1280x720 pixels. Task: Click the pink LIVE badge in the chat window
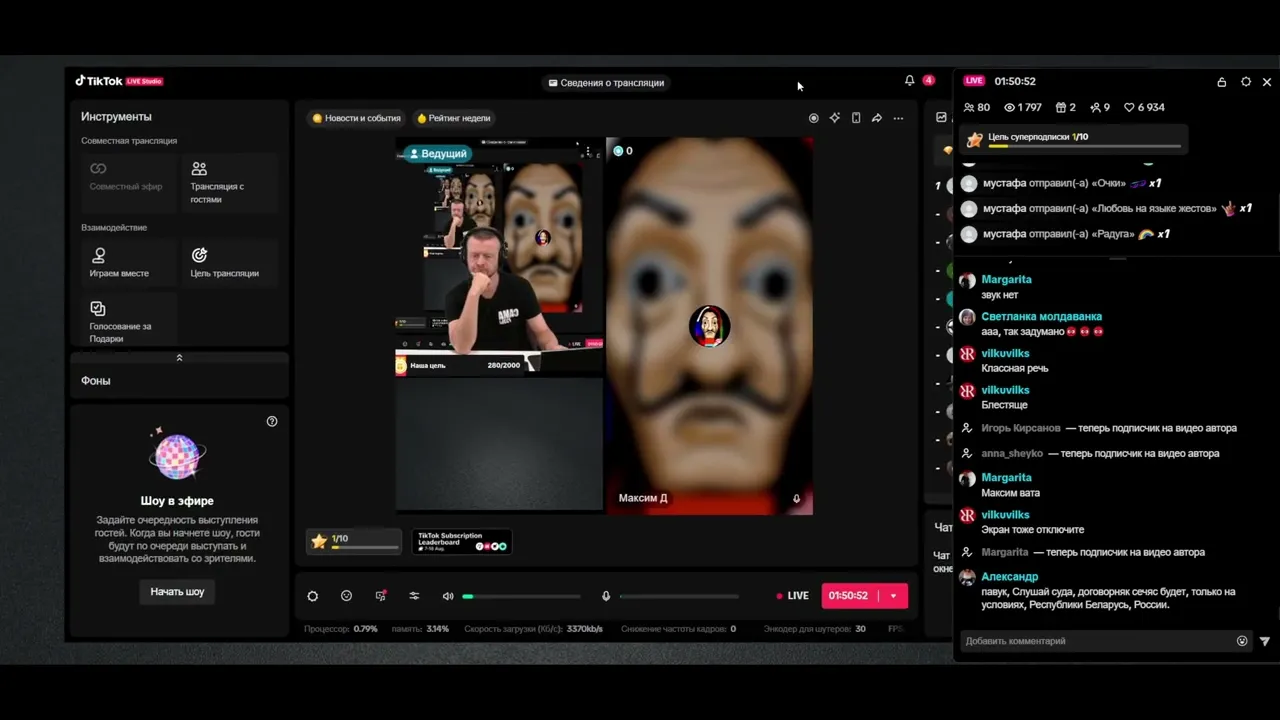974,81
